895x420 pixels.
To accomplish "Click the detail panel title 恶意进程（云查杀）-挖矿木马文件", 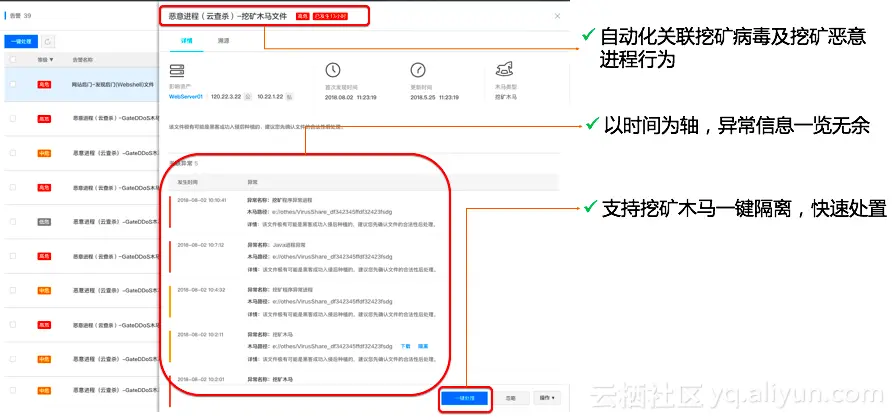I will coord(228,17).
